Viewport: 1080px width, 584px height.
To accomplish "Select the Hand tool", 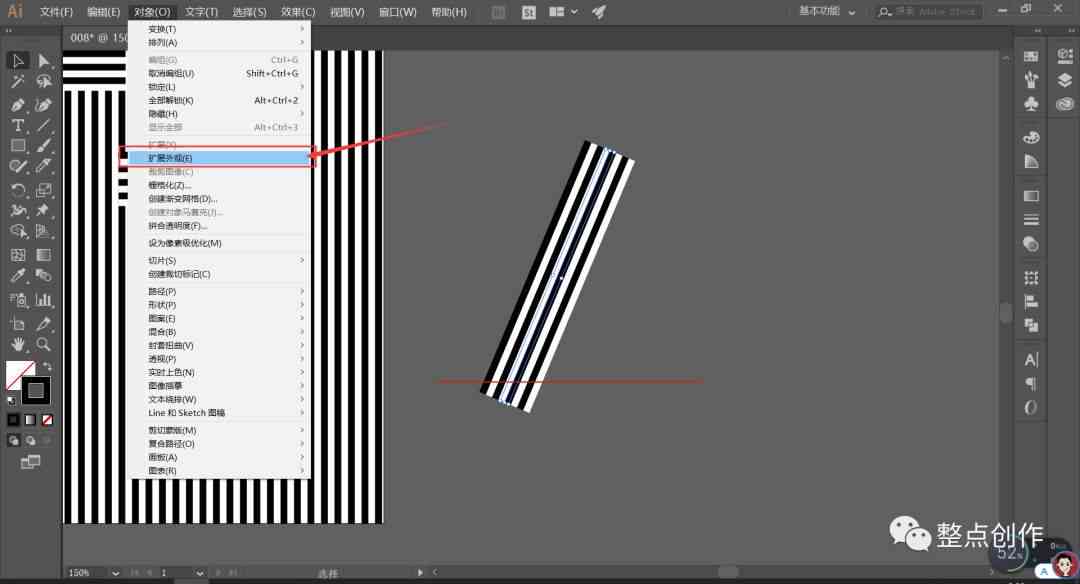I will (x=18, y=344).
